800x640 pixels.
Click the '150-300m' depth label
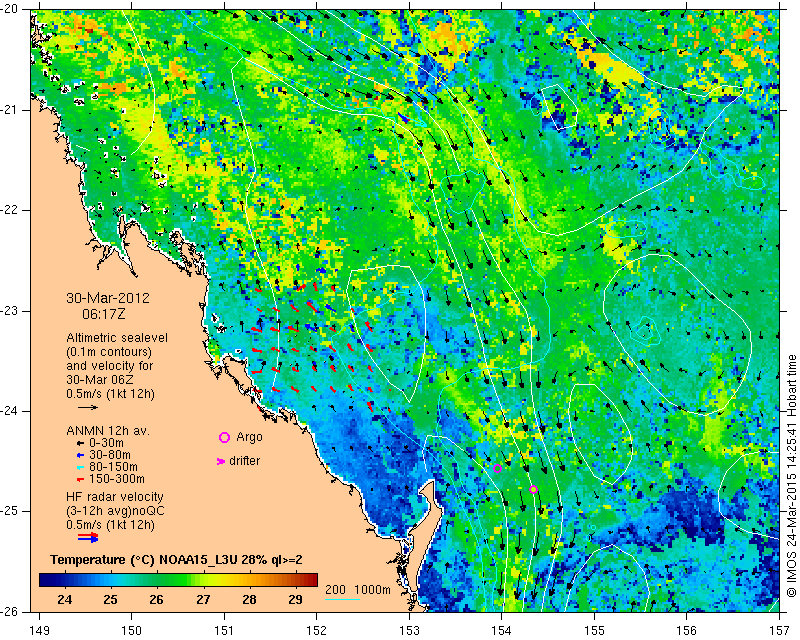pyautogui.click(x=117, y=479)
